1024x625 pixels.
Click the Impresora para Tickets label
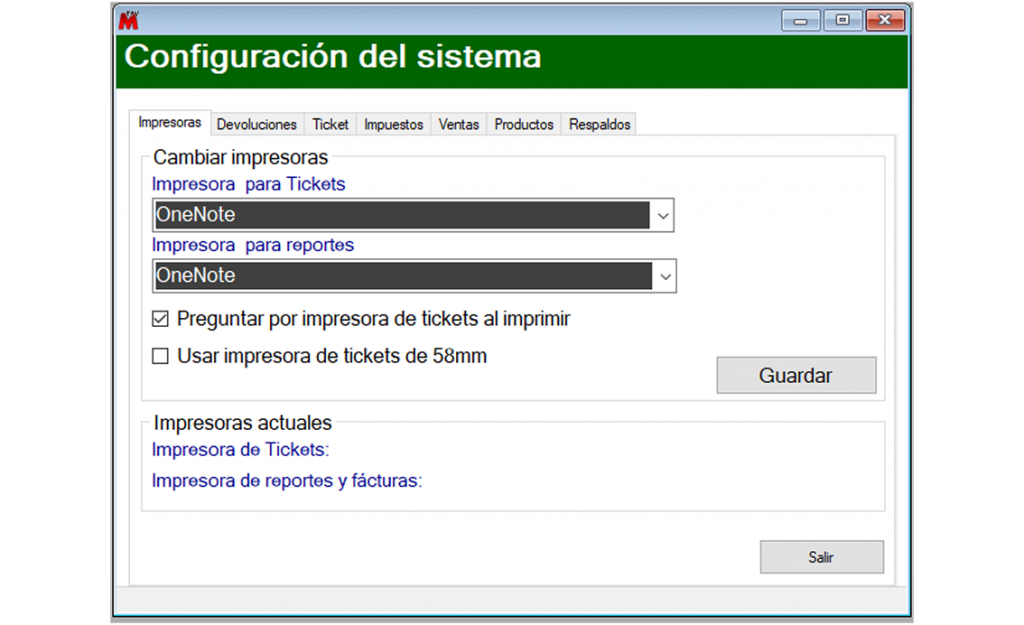pyautogui.click(x=248, y=184)
